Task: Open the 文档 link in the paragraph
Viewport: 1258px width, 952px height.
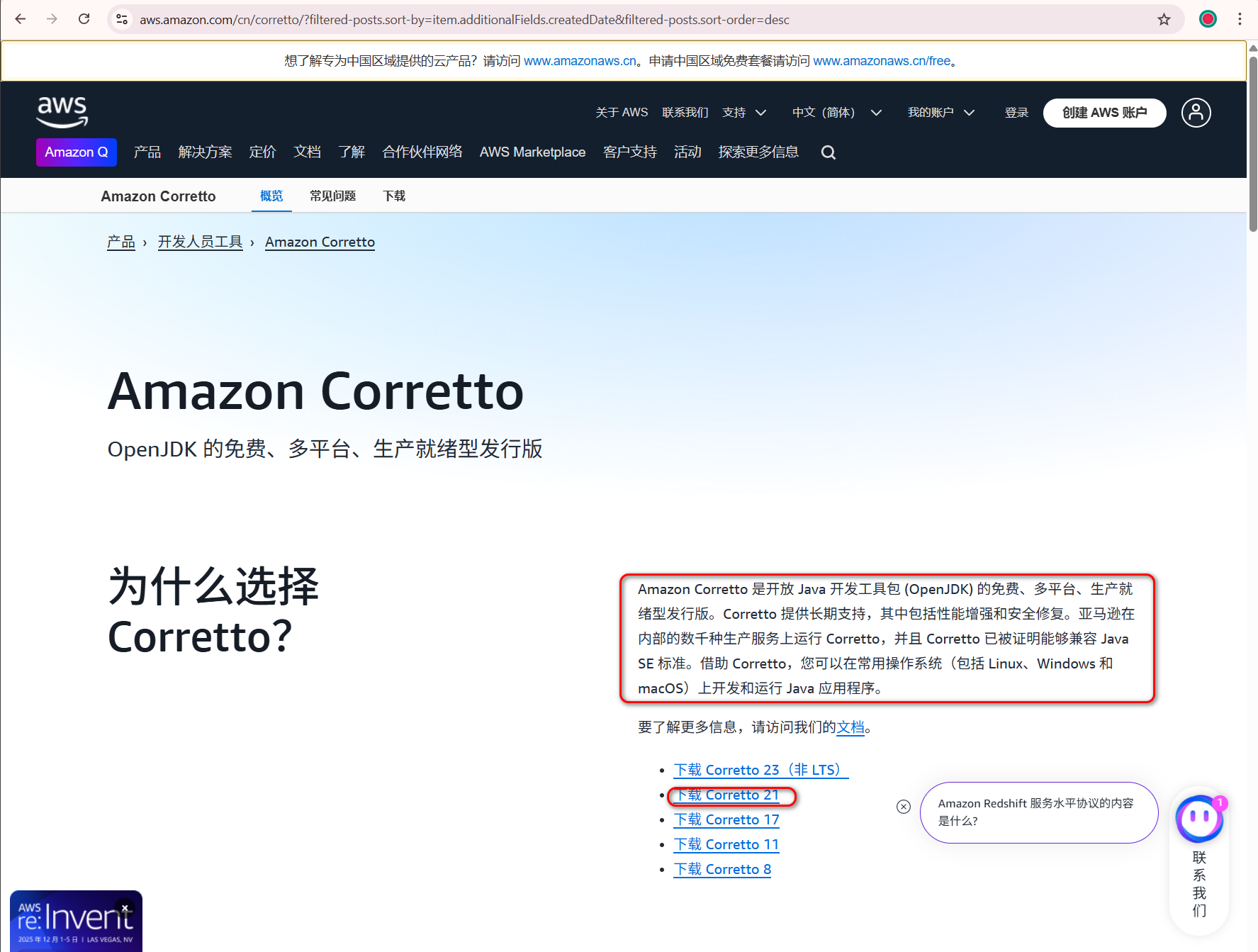Action: click(850, 727)
